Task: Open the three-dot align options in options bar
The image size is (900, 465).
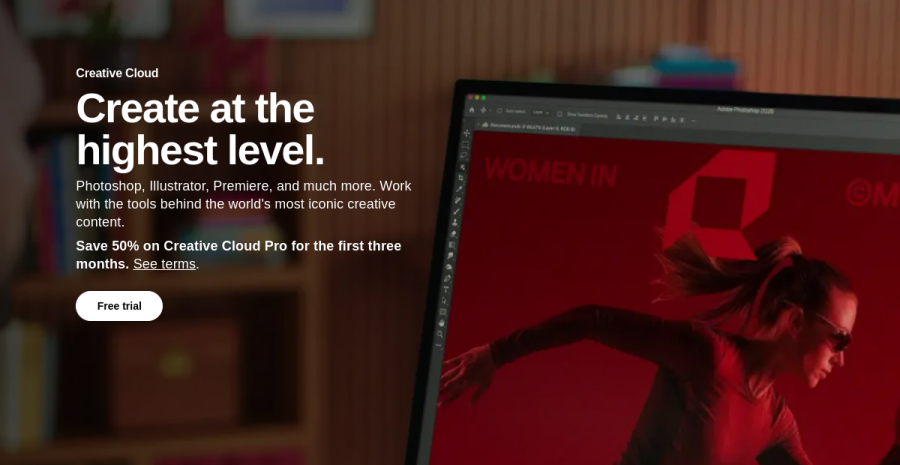Action: pyautogui.click(x=693, y=121)
